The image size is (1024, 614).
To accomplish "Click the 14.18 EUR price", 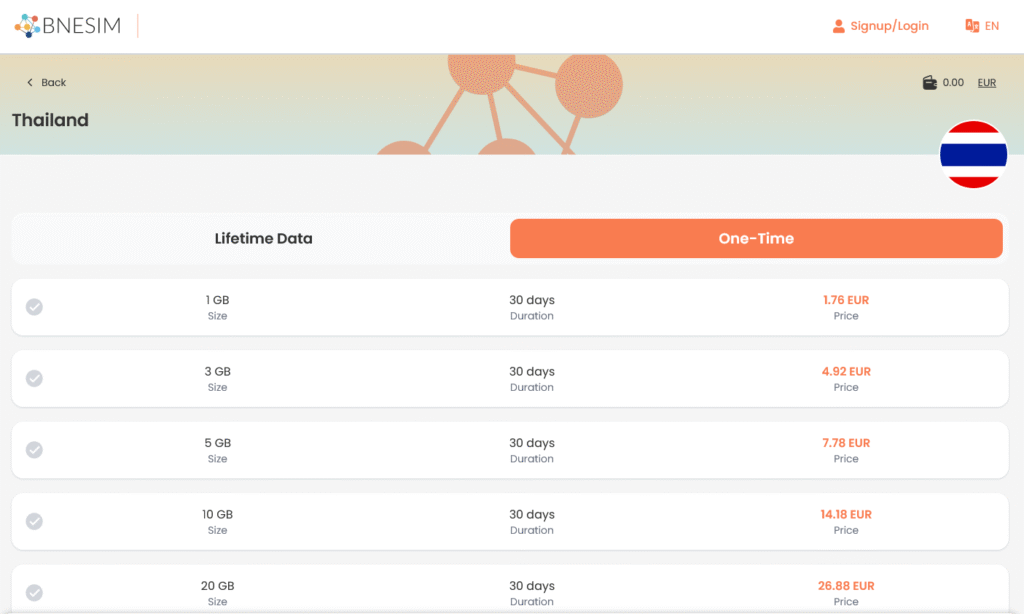I will (x=846, y=515).
